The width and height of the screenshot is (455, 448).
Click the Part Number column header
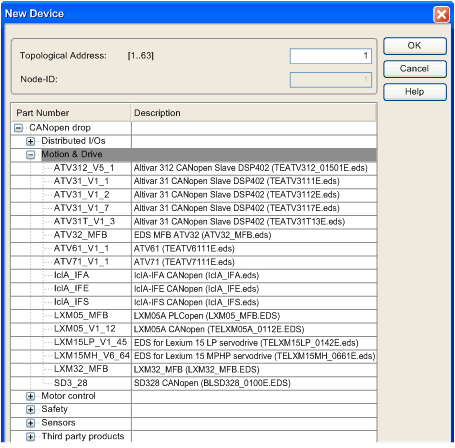(71, 113)
